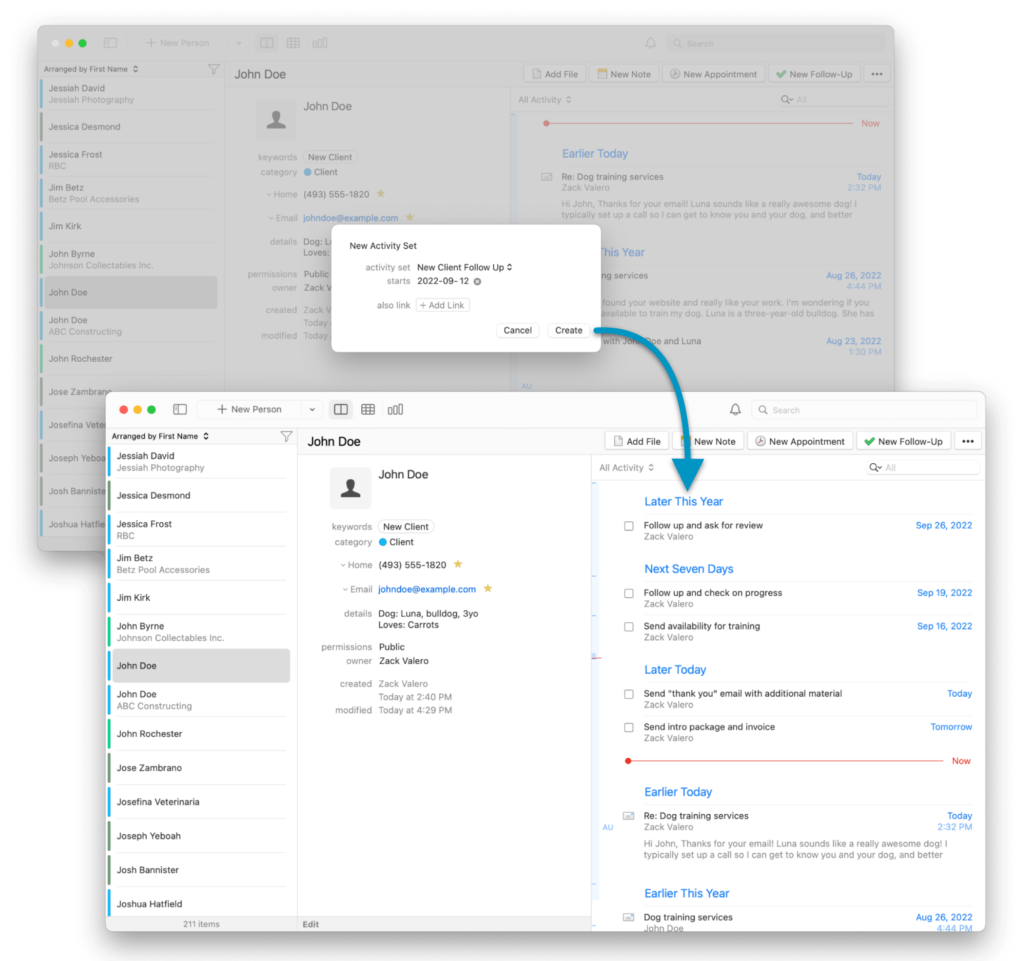
Task: Click New Note button in front window
Action: pyautogui.click(x=709, y=441)
